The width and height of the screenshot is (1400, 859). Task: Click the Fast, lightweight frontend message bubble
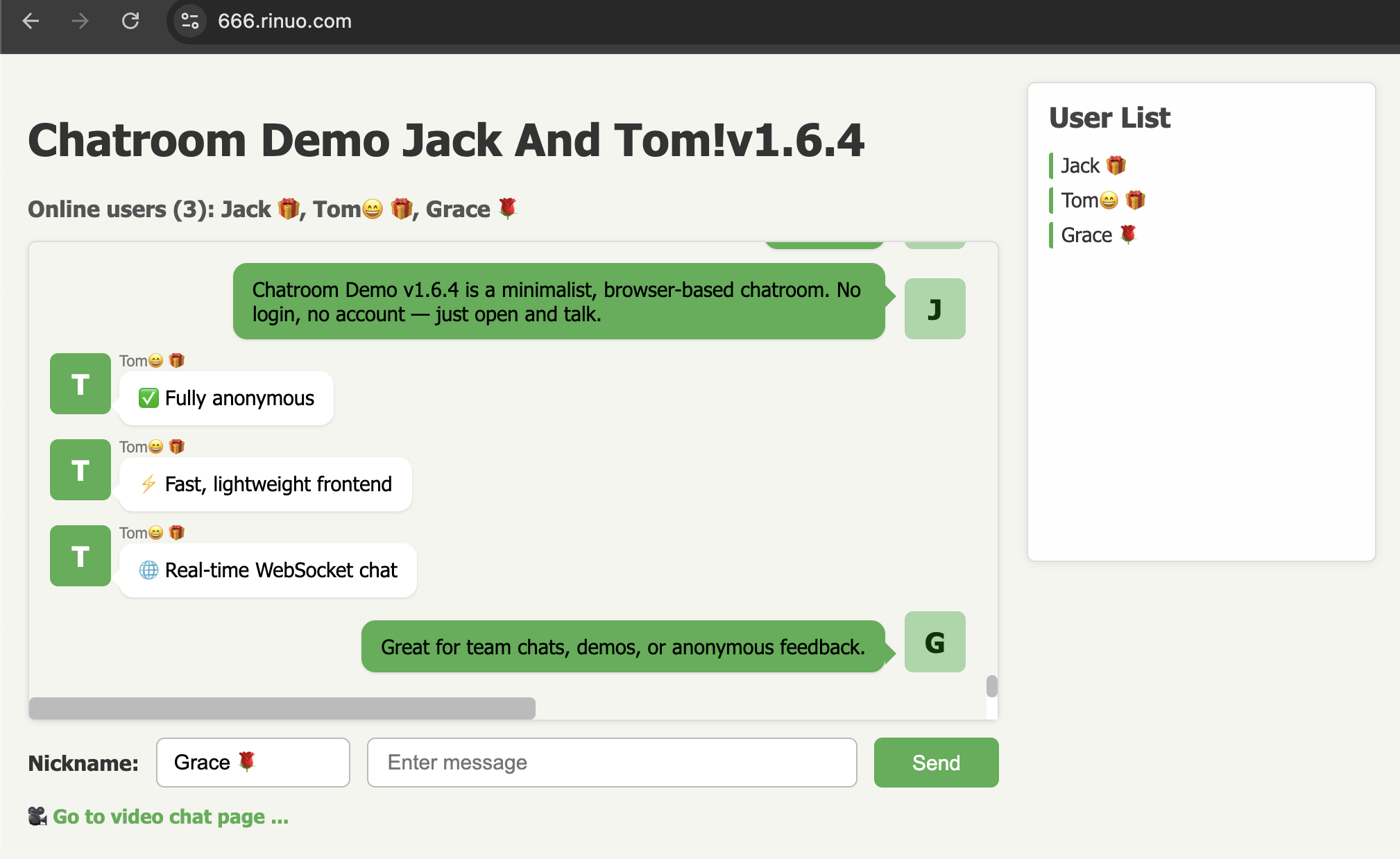coord(266,484)
